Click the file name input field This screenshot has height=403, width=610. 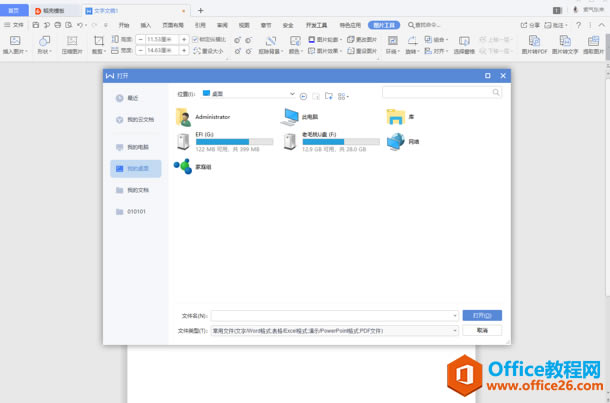335,315
